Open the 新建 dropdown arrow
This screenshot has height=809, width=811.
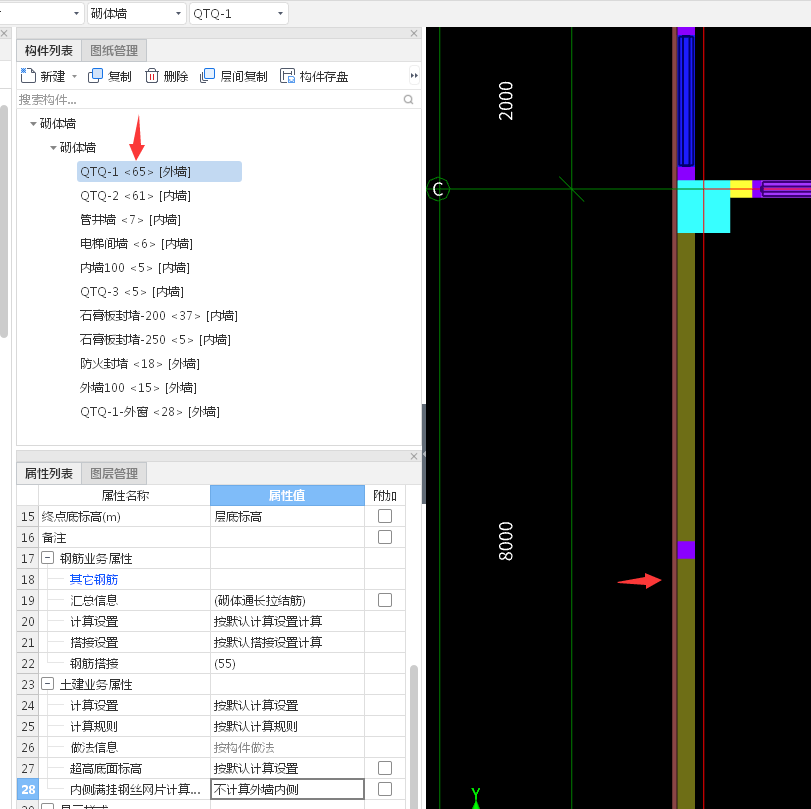point(74,77)
